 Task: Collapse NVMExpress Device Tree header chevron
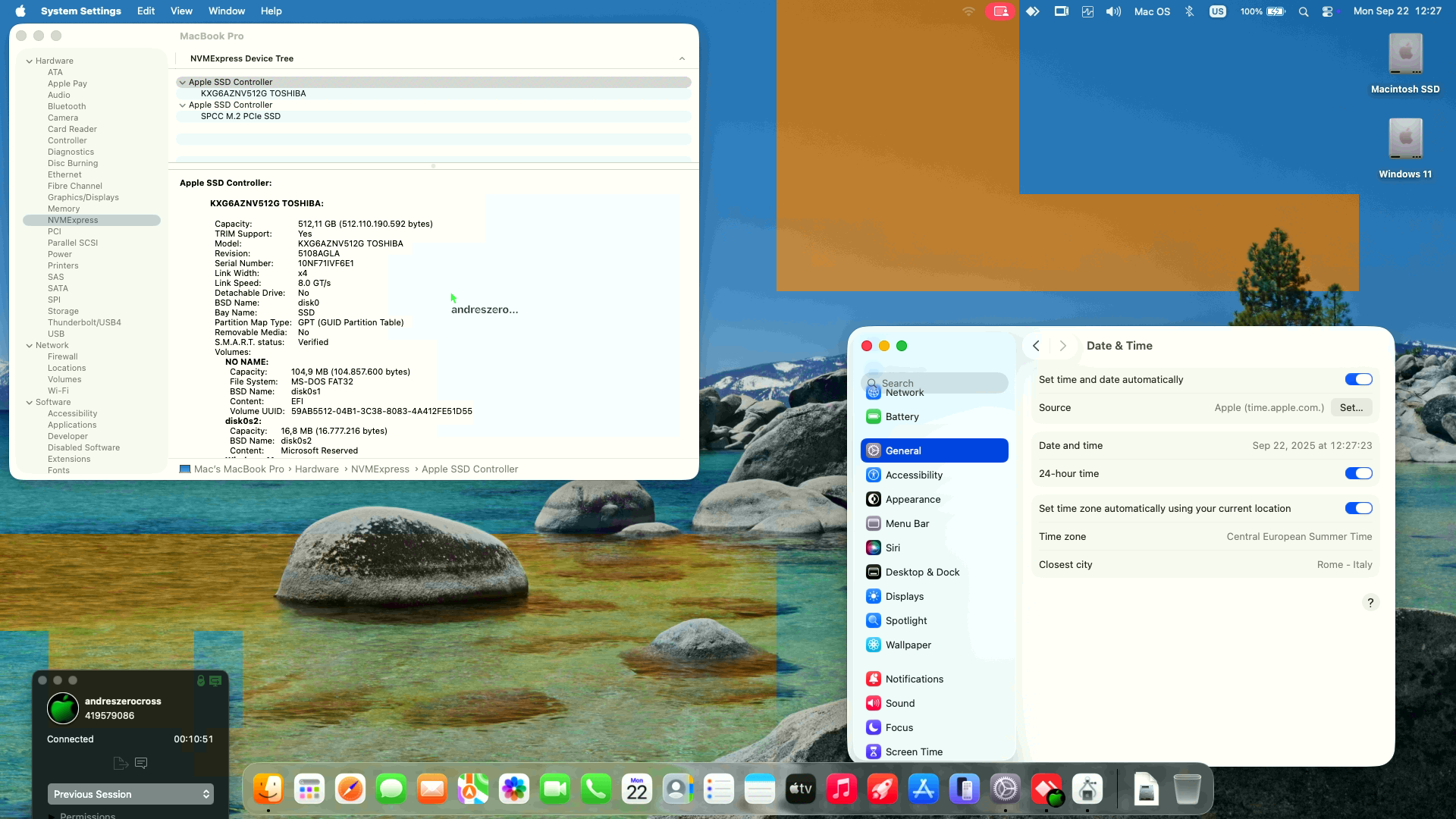pos(682,58)
